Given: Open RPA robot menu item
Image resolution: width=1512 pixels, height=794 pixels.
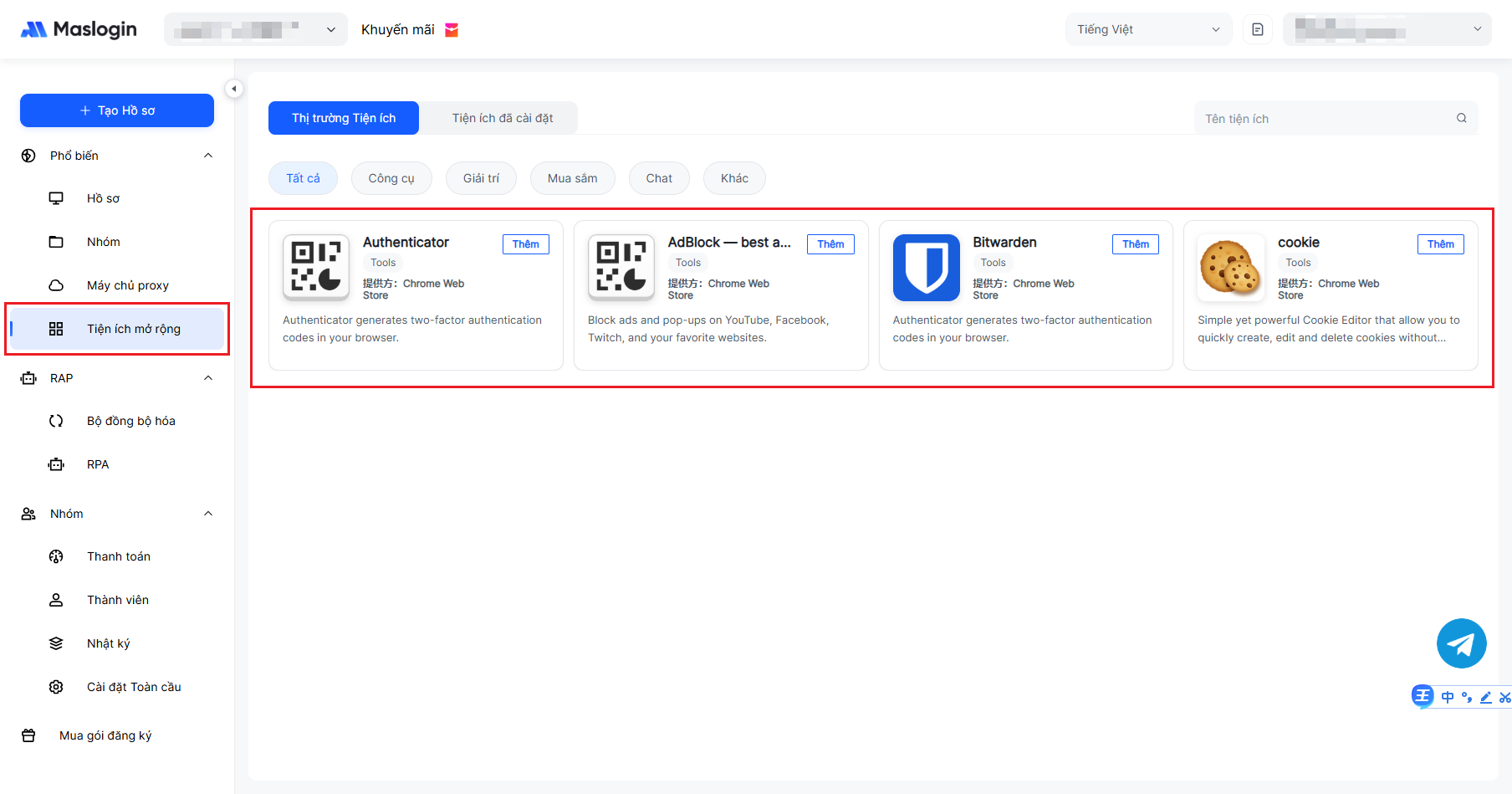Looking at the screenshot, I should click(x=97, y=464).
